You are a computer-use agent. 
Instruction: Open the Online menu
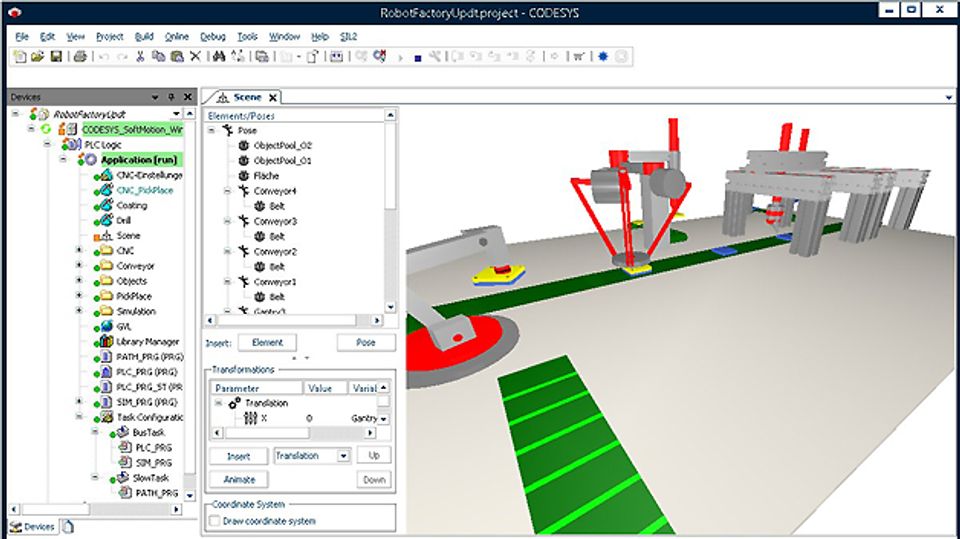point(177,37)
